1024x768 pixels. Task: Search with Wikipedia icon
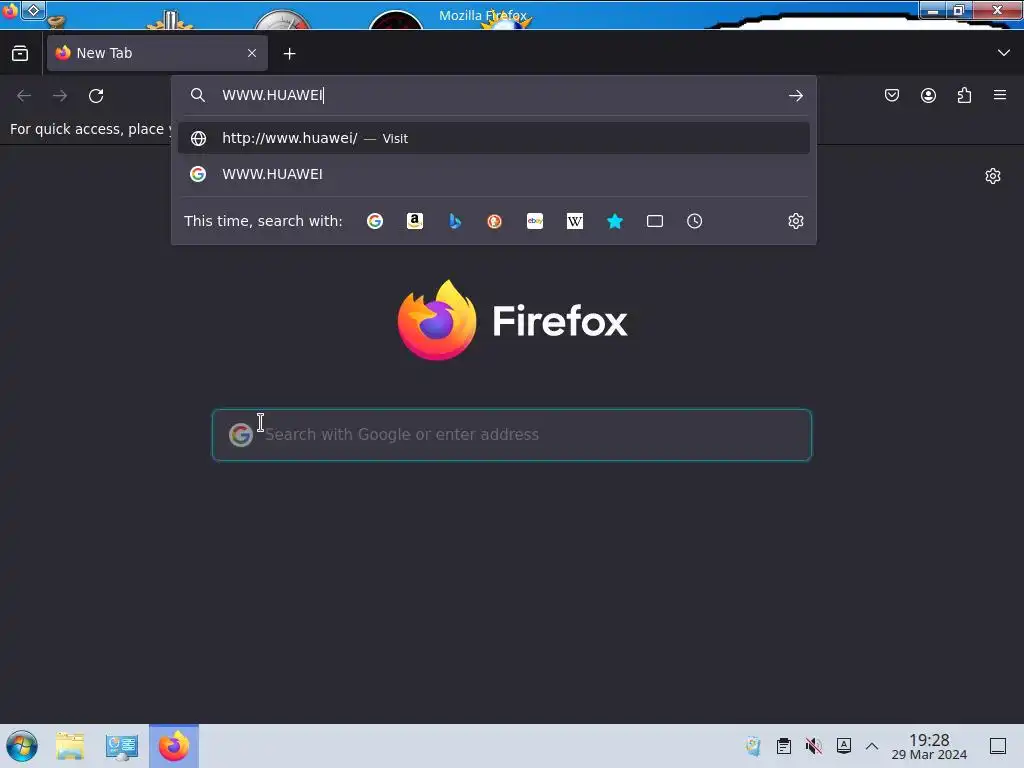[x=575, y=221]
